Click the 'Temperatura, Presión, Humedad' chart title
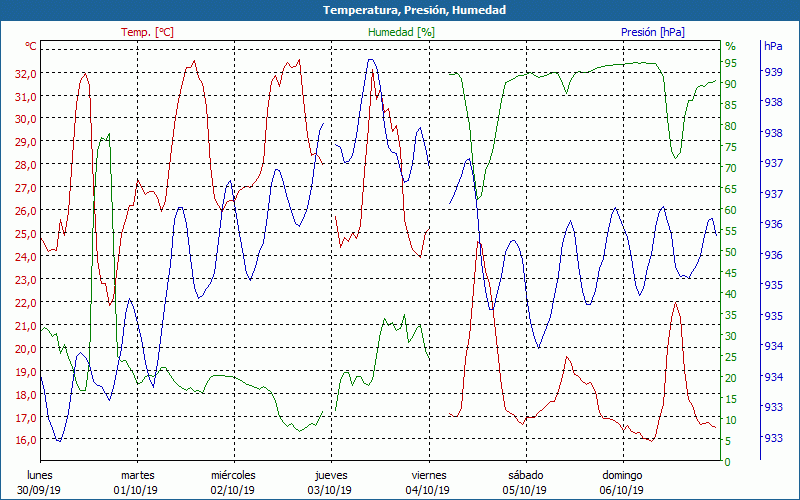 pos(414,10)
